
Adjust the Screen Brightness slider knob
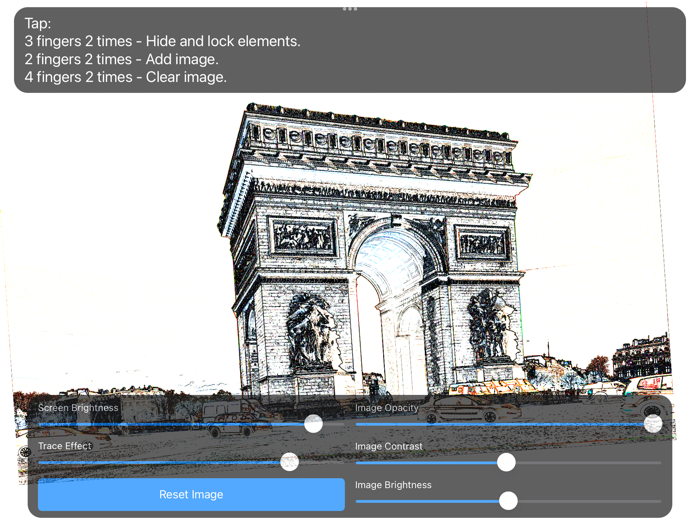(x=313, y=423)
